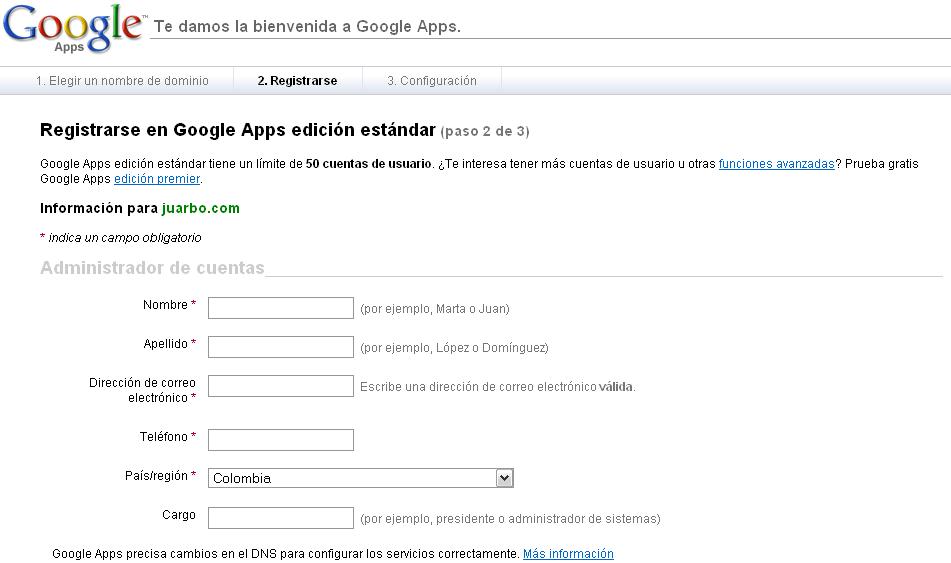Click the 'presidente o administrador de sistemas' hint
This screenshot has height=563, width=951.
(548, 519)
